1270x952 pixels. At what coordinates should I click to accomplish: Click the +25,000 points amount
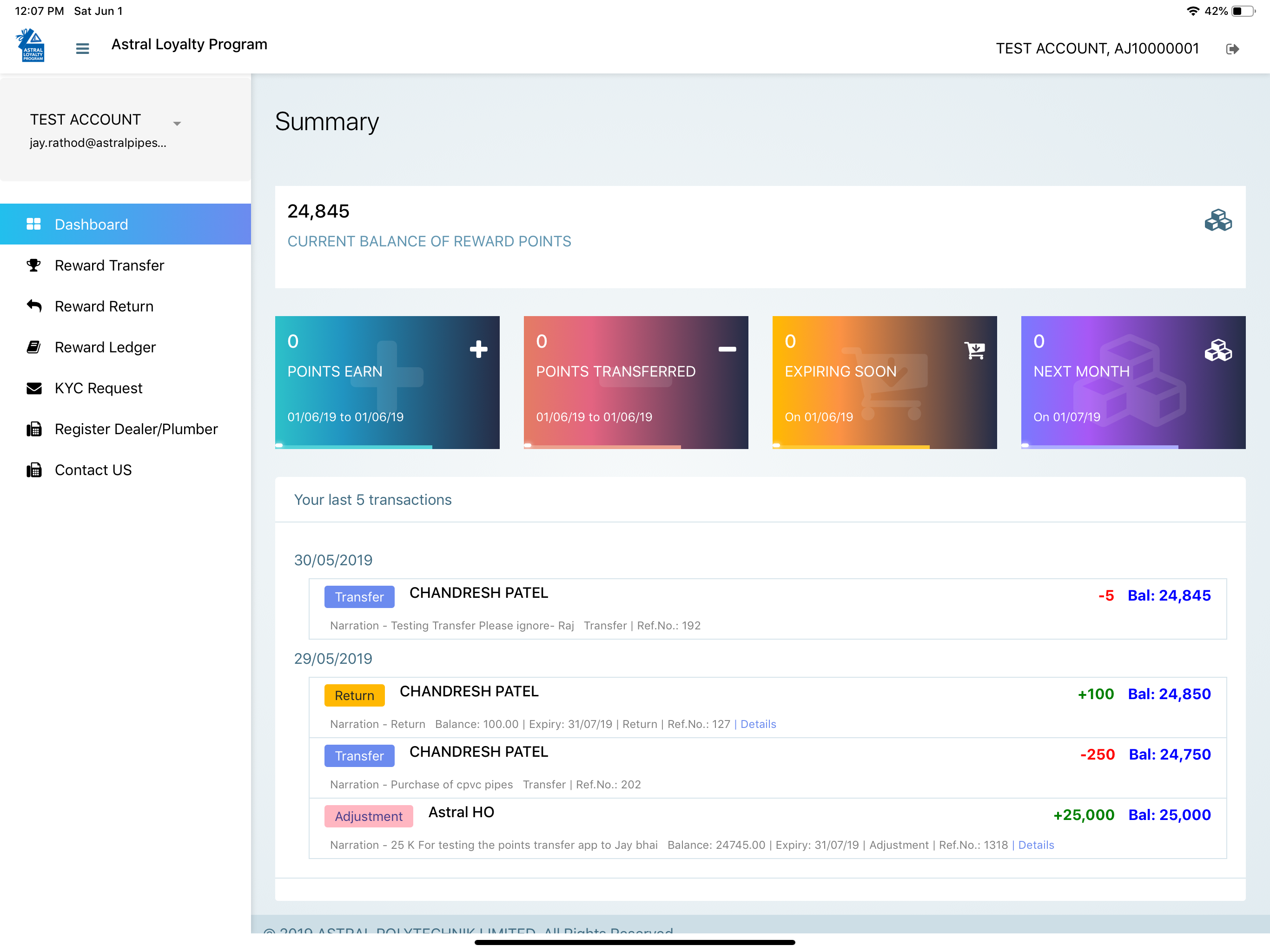[x=1084, y=815]
